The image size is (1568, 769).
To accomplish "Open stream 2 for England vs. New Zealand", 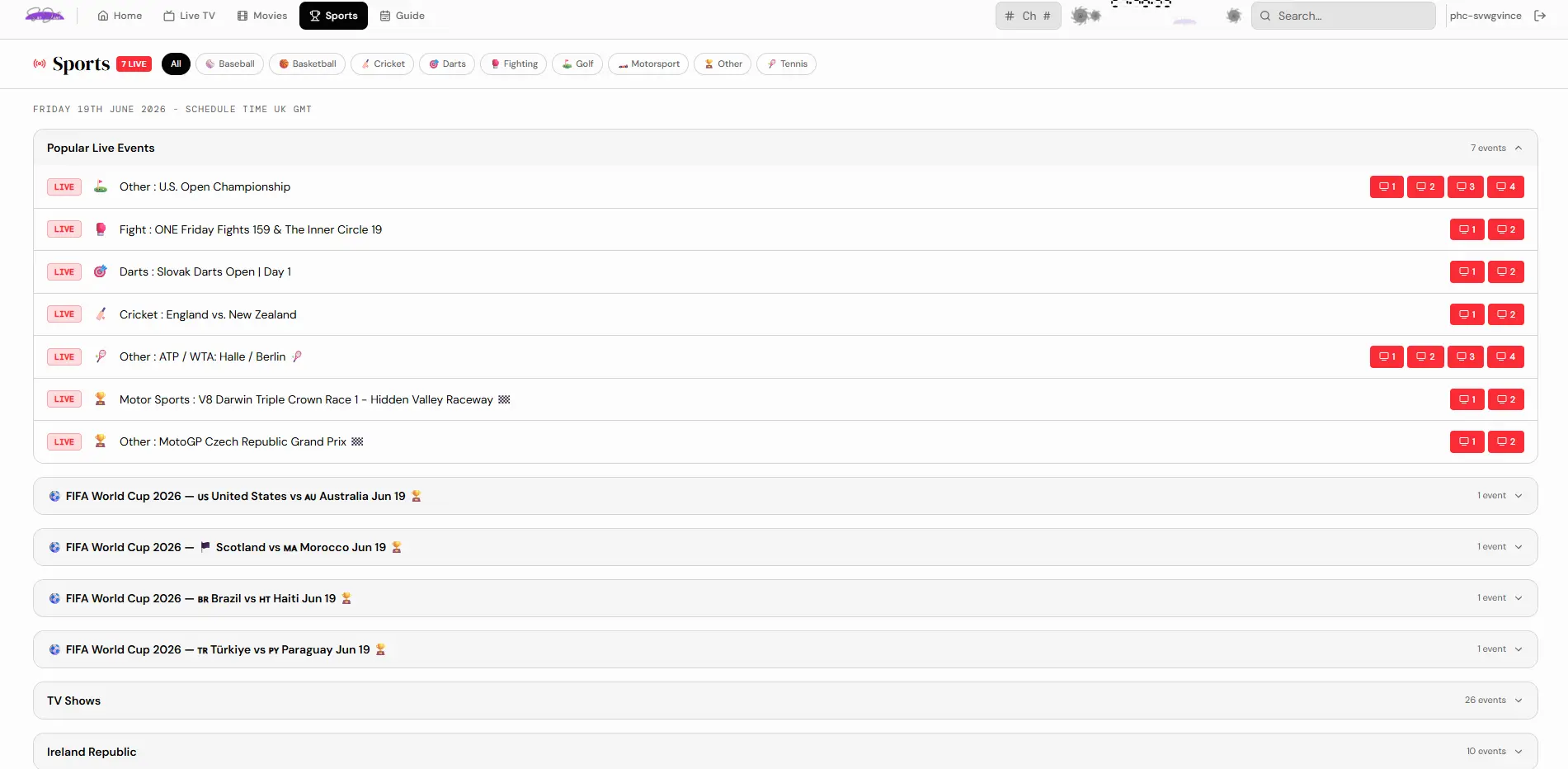I will tap(1506, 314).
